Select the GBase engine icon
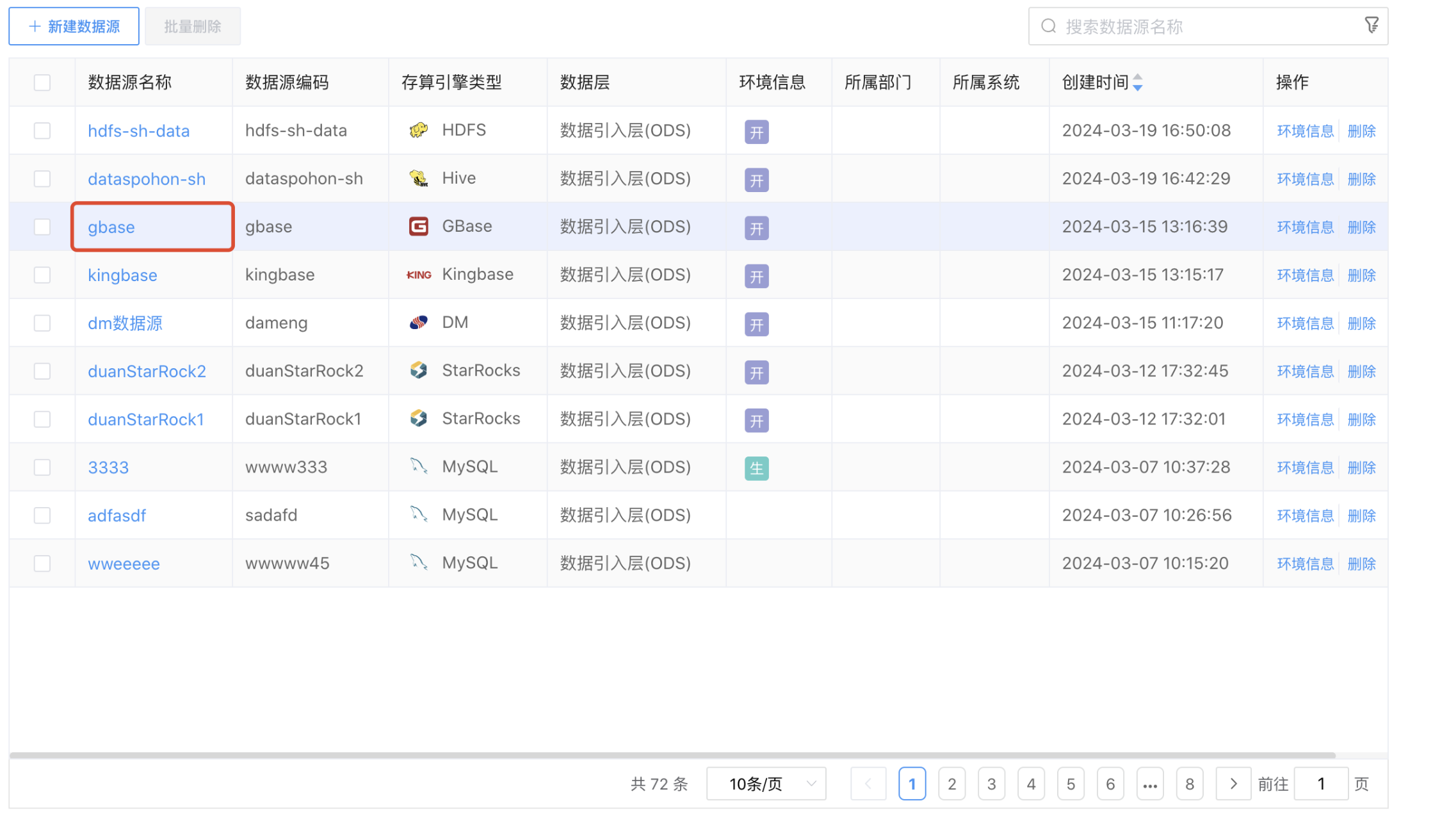Image resolution: width=1433 pixels, height=840 pixels. pyautogui.click(x=418, y=226)
